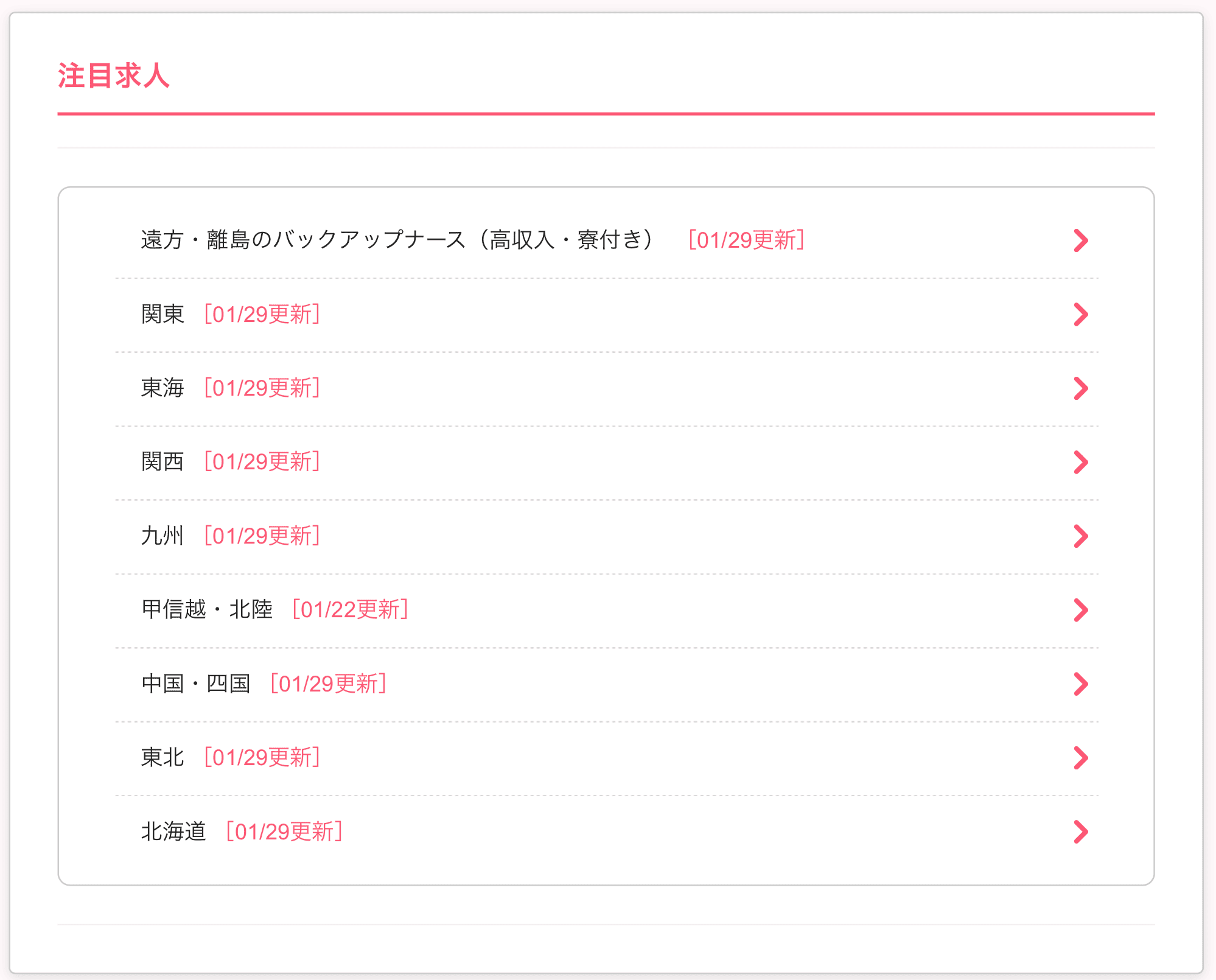Viewport: 1216px width, 980px height.
Task: Choose the 東北 region link
Action: (162, 758)
